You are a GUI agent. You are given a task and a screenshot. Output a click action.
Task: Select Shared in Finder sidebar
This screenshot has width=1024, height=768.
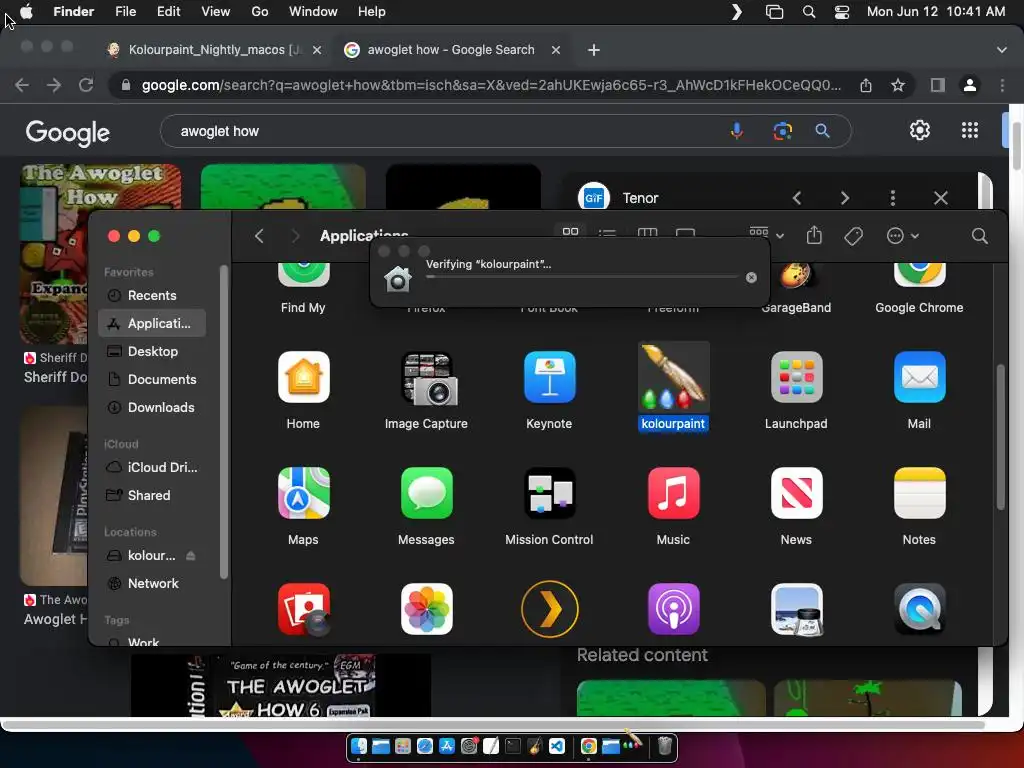pyautogui.click(x=152, y=496)
